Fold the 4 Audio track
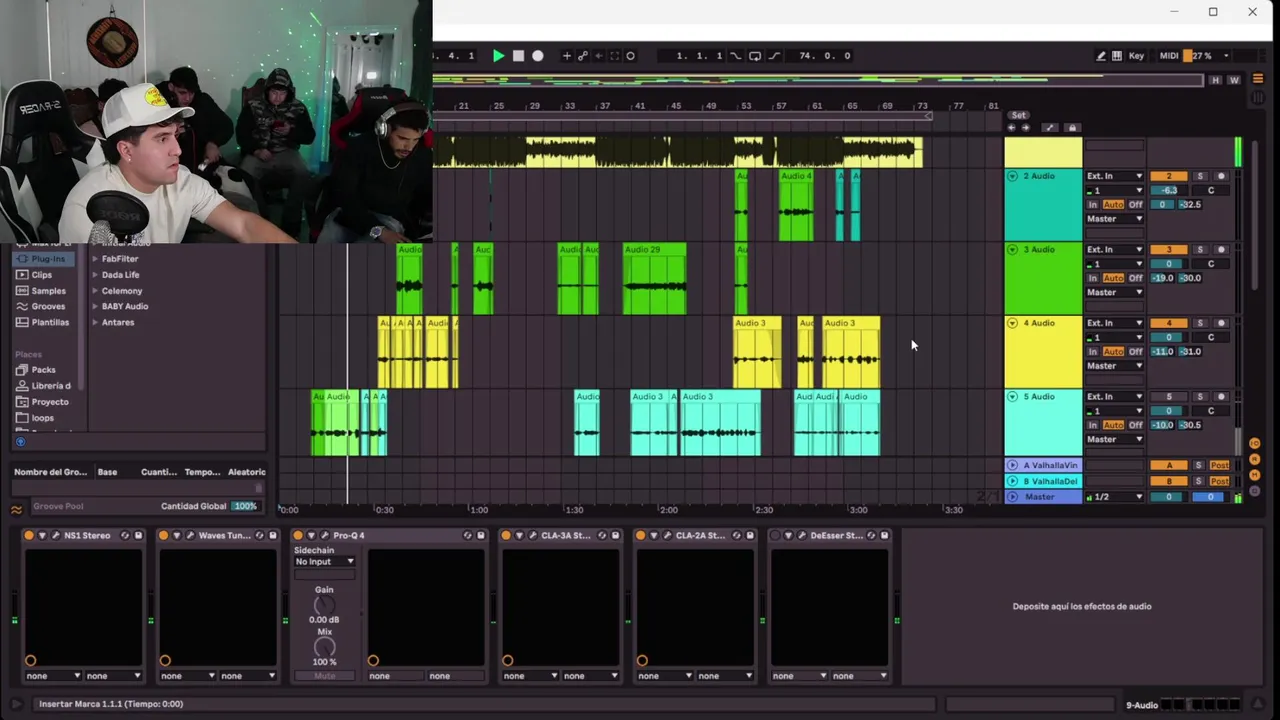1280x720 pixels. [x=1012, y=323]
